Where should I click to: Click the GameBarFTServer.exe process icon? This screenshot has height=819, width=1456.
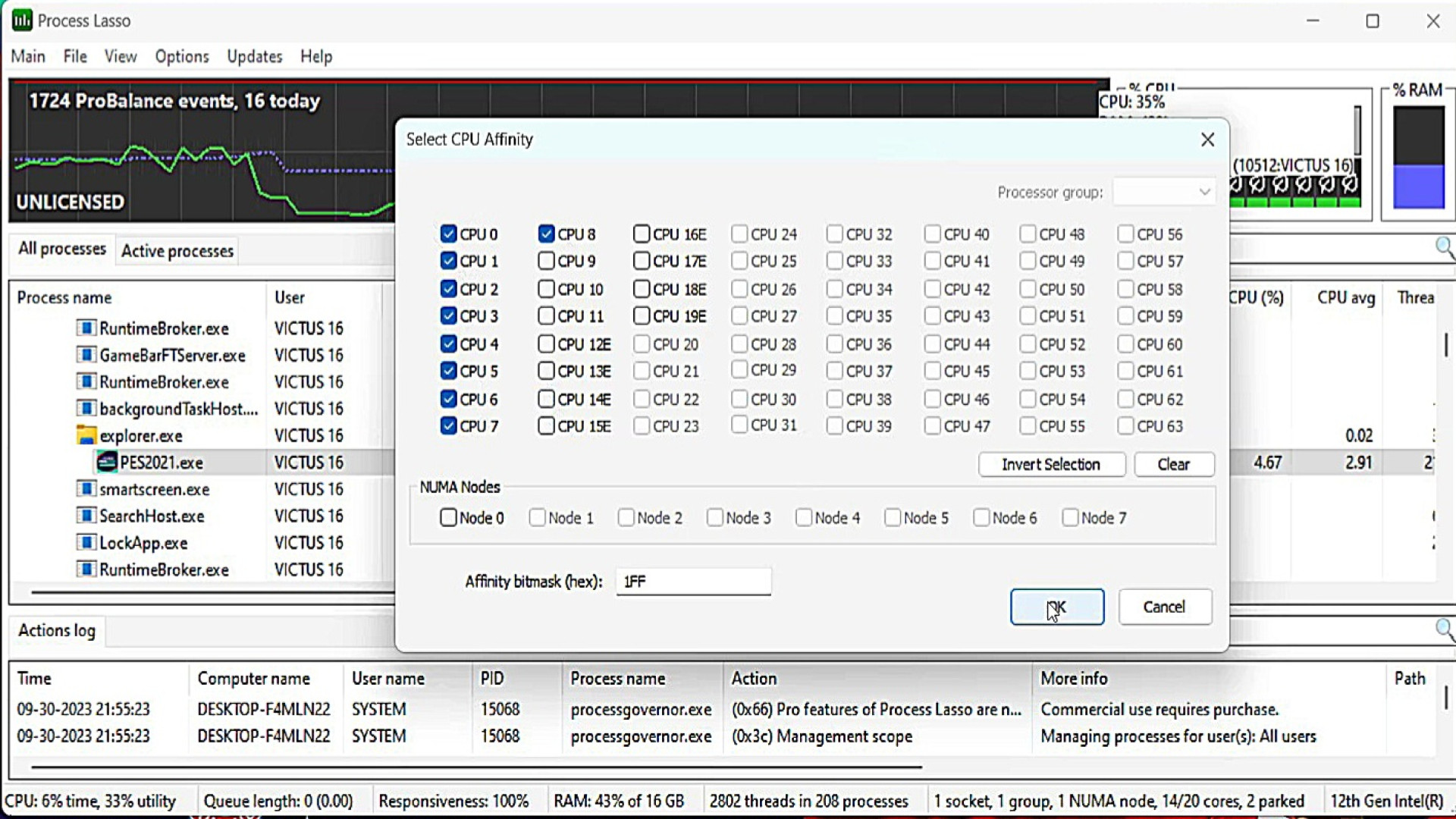click(86, 355)
